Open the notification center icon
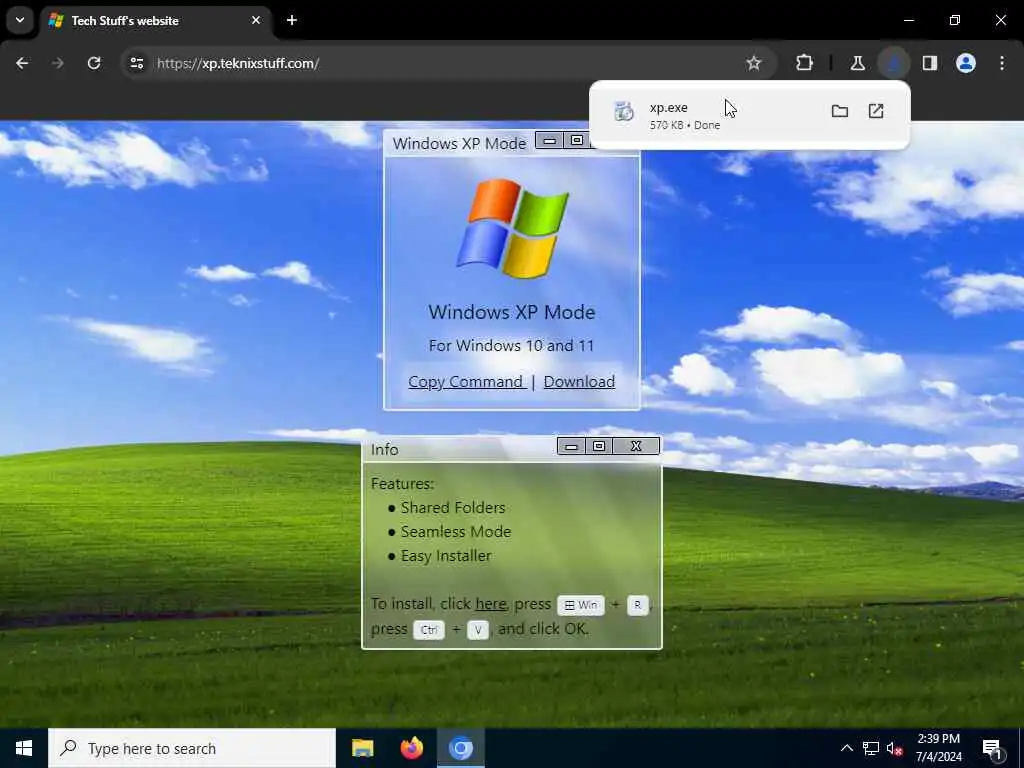 [993, 748]
